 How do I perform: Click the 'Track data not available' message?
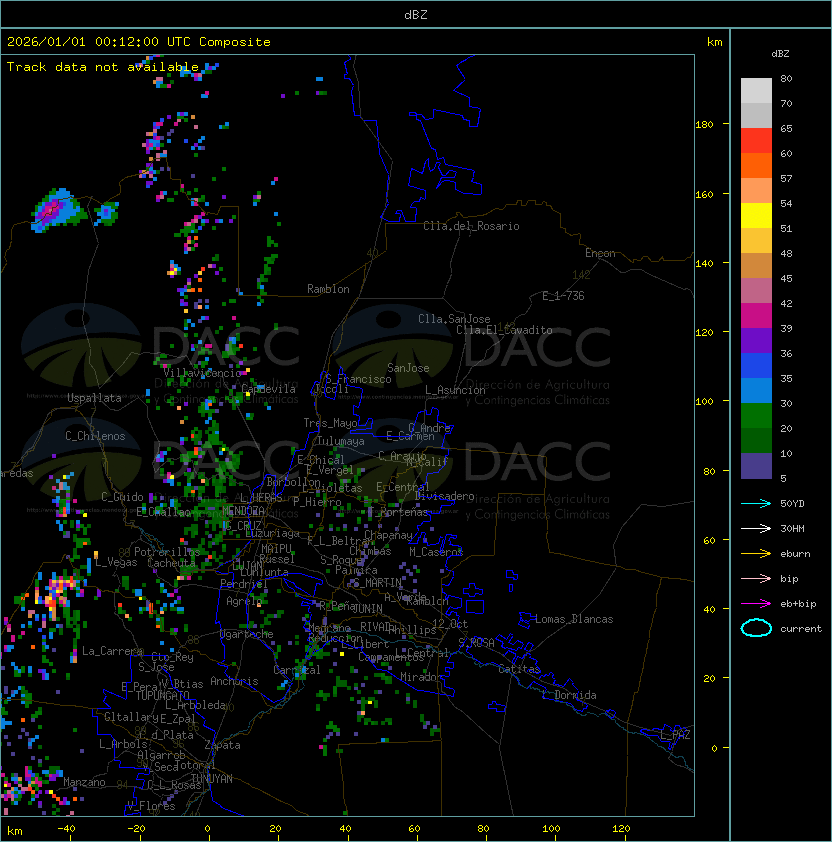click(x=103, y=67)
